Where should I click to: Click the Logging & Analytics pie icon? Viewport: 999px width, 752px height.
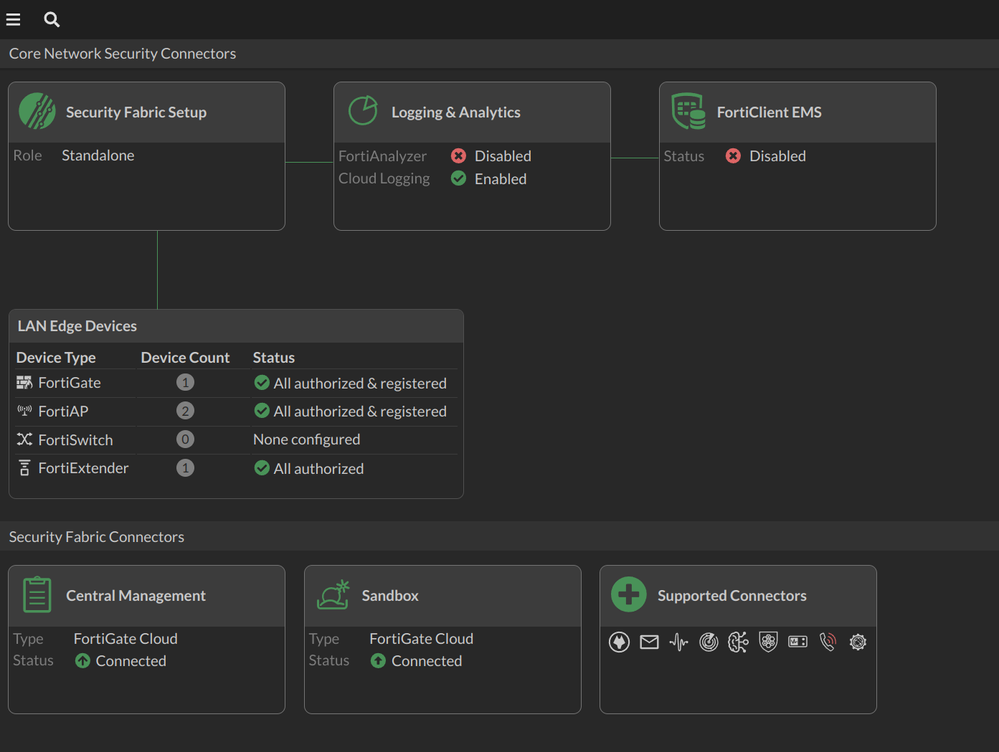coord(362,112)
